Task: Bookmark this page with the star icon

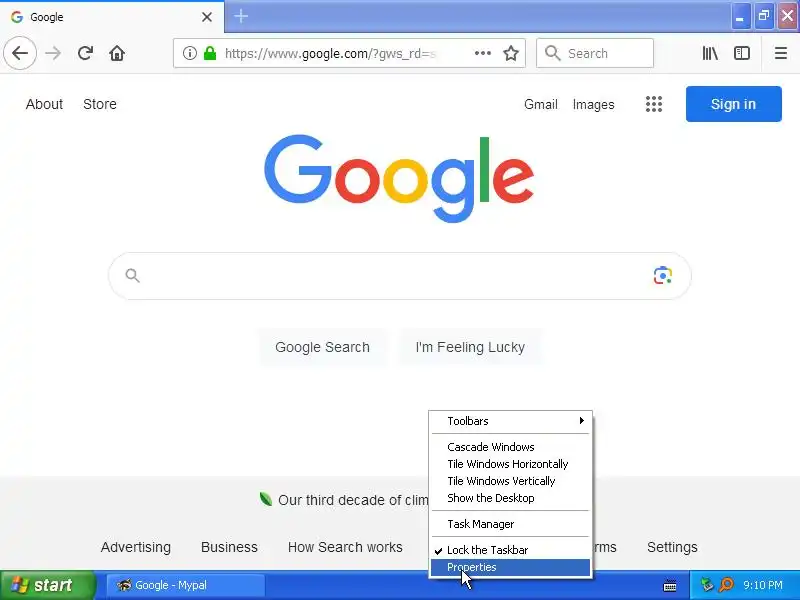Action: point(511,53)
